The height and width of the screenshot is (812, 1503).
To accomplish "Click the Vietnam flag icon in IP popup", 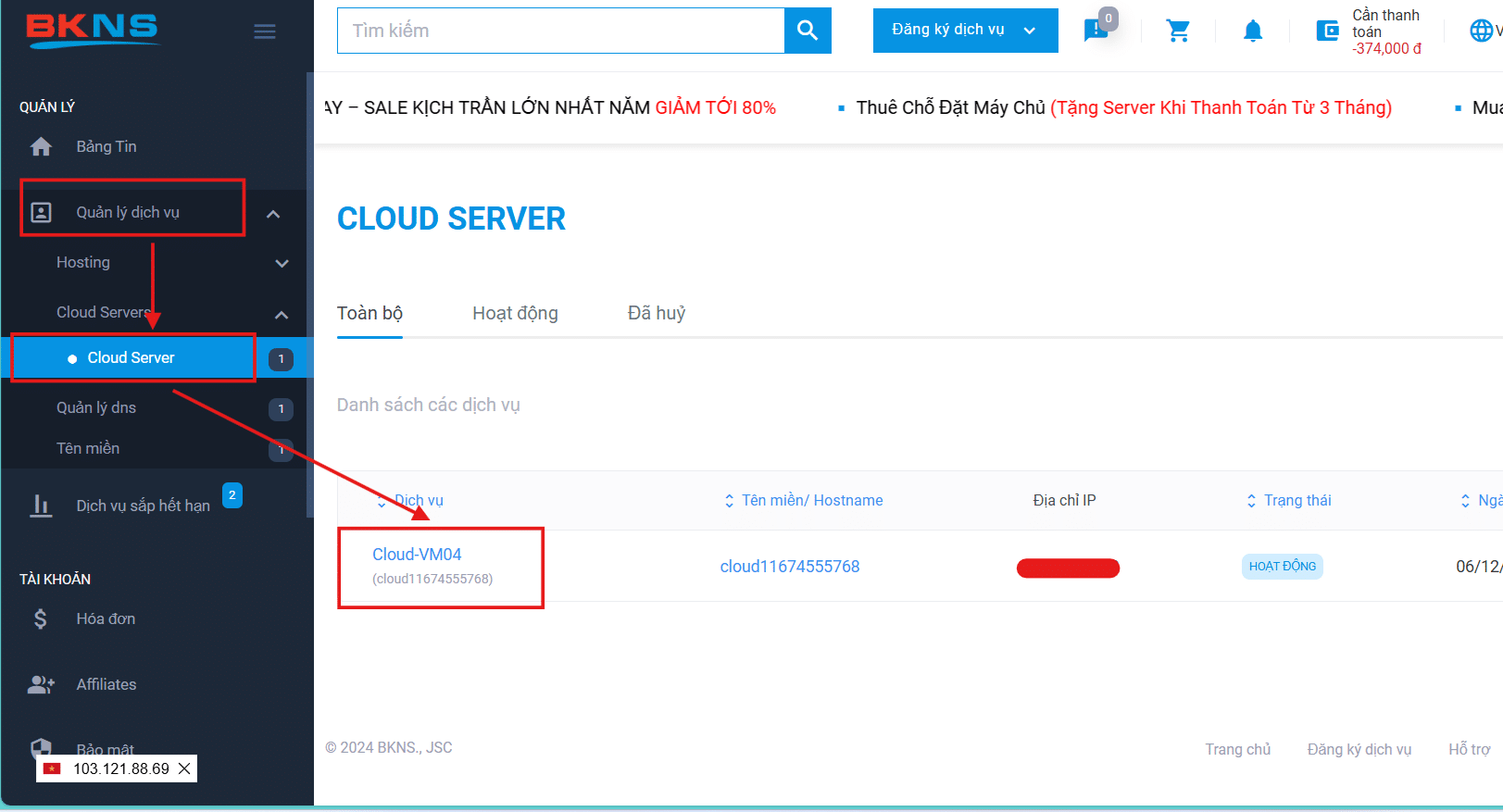I will [53, 768].
